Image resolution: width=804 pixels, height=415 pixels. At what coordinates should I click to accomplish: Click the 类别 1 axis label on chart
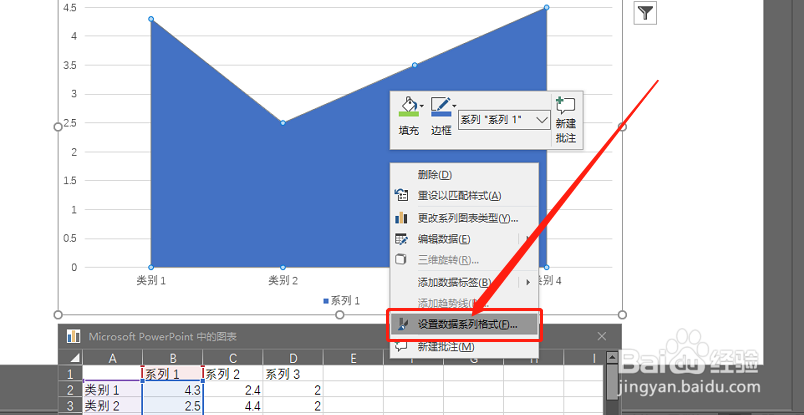pyautogui.click(x=151, y=281)
